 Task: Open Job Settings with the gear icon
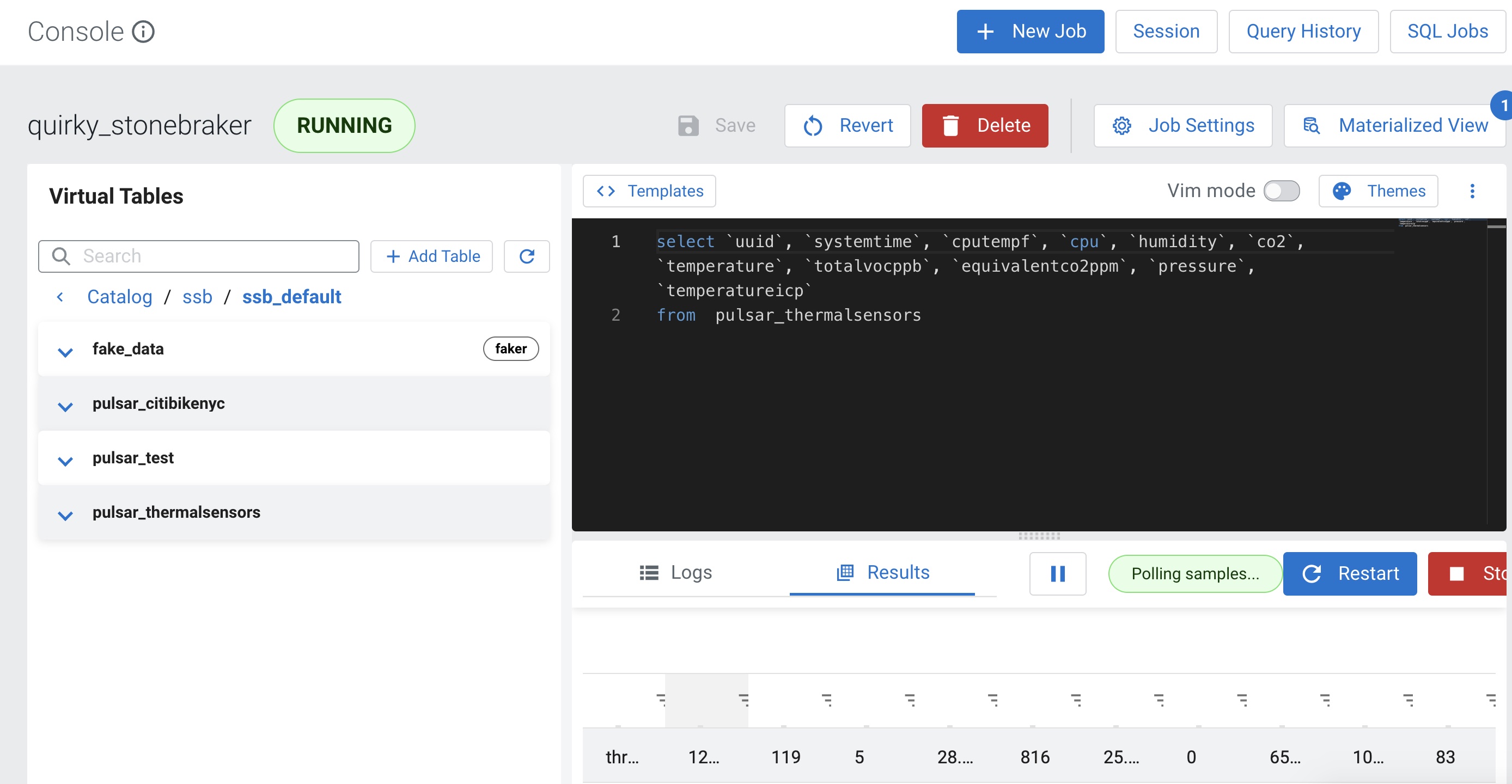tap(1182, 125)
